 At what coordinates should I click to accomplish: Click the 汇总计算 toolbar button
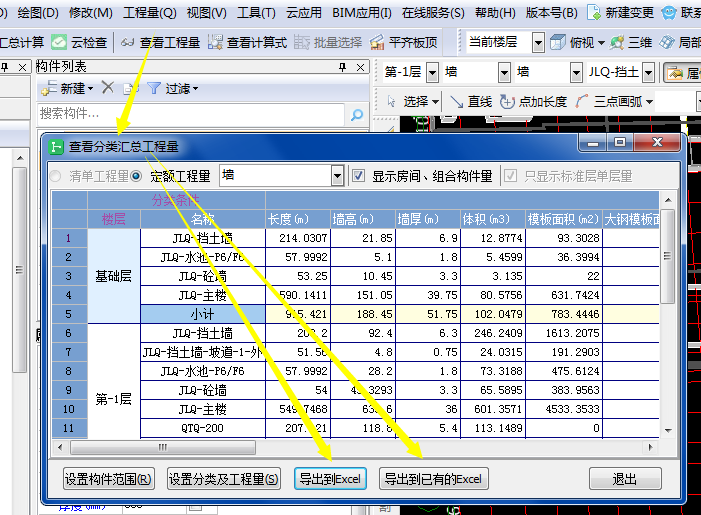click(22, 42)
